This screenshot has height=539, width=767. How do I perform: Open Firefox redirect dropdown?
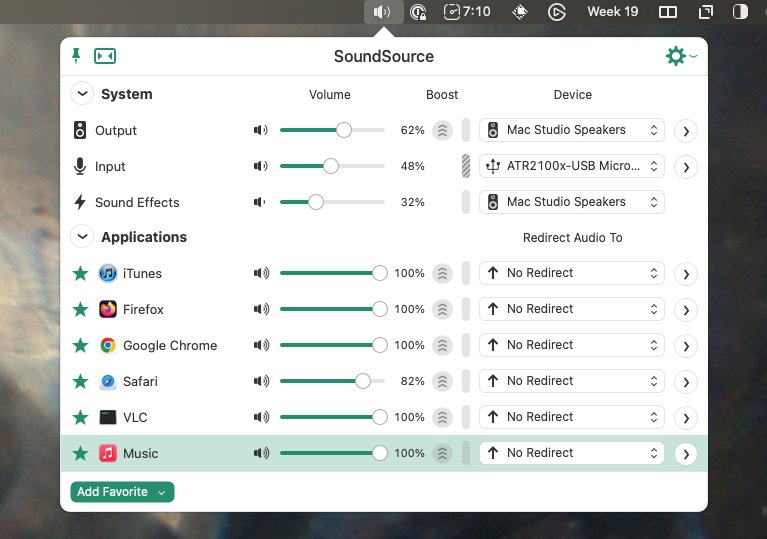(x=571, y=309)
